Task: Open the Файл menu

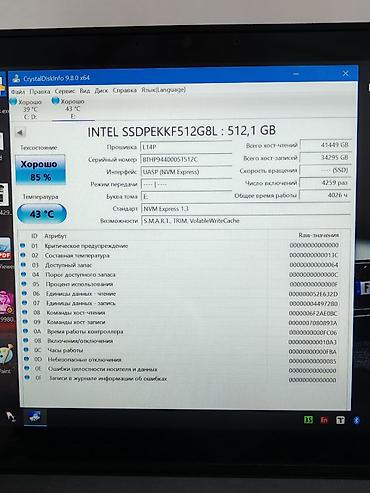Action: click(x=18, y=91)
